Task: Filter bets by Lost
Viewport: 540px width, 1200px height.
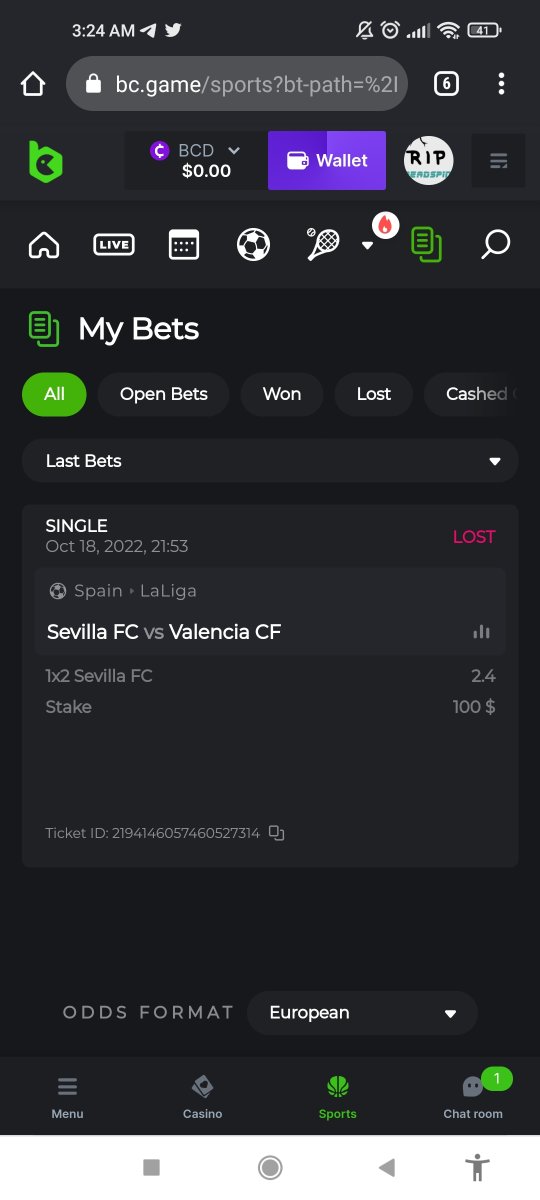Action: [374, 394]
